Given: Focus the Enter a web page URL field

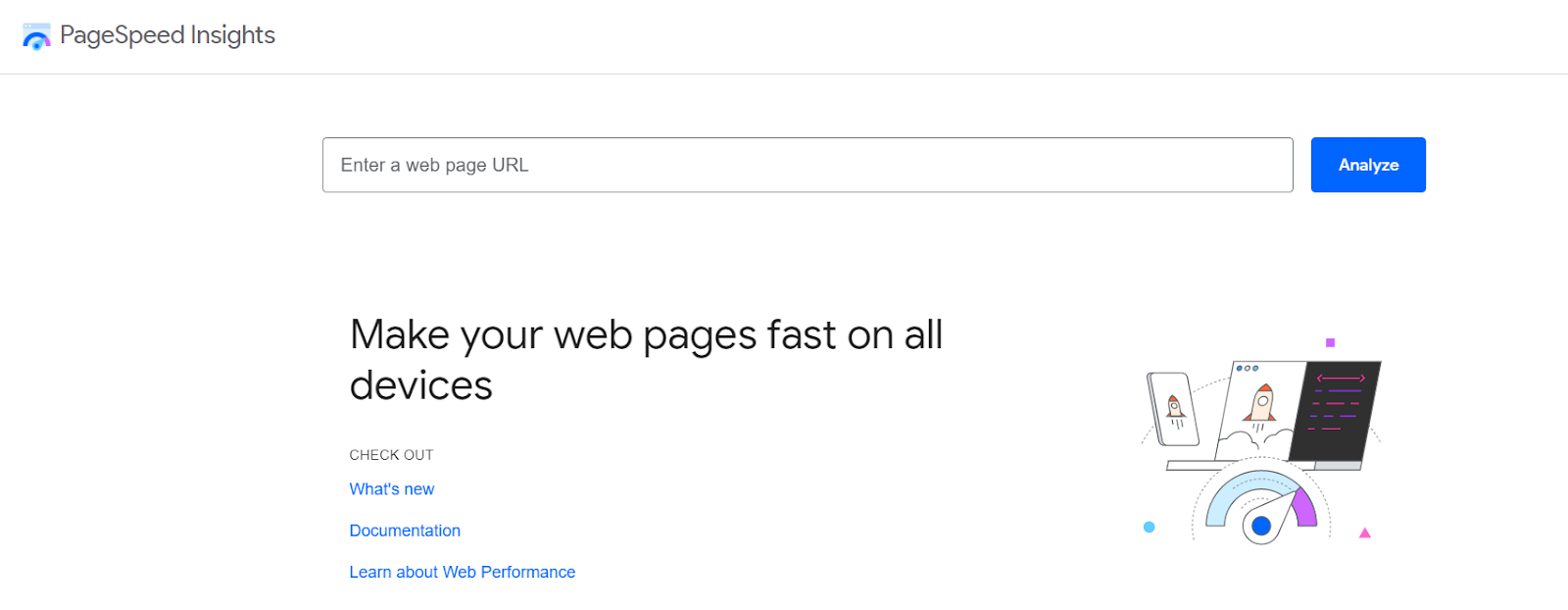Looking at the screenshot, I should pos(807,165).
